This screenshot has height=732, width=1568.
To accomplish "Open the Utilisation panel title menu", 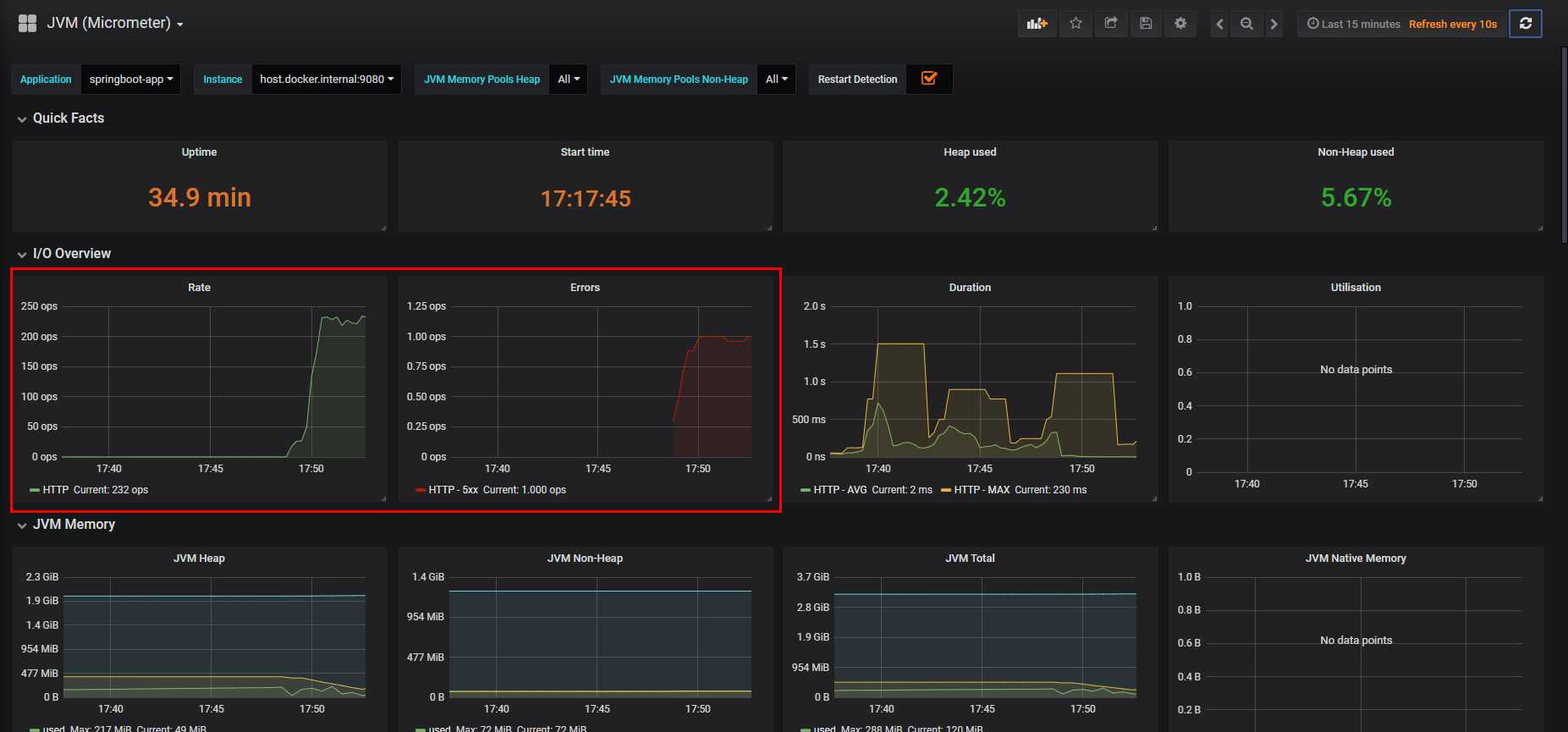I will (1356, 288).
